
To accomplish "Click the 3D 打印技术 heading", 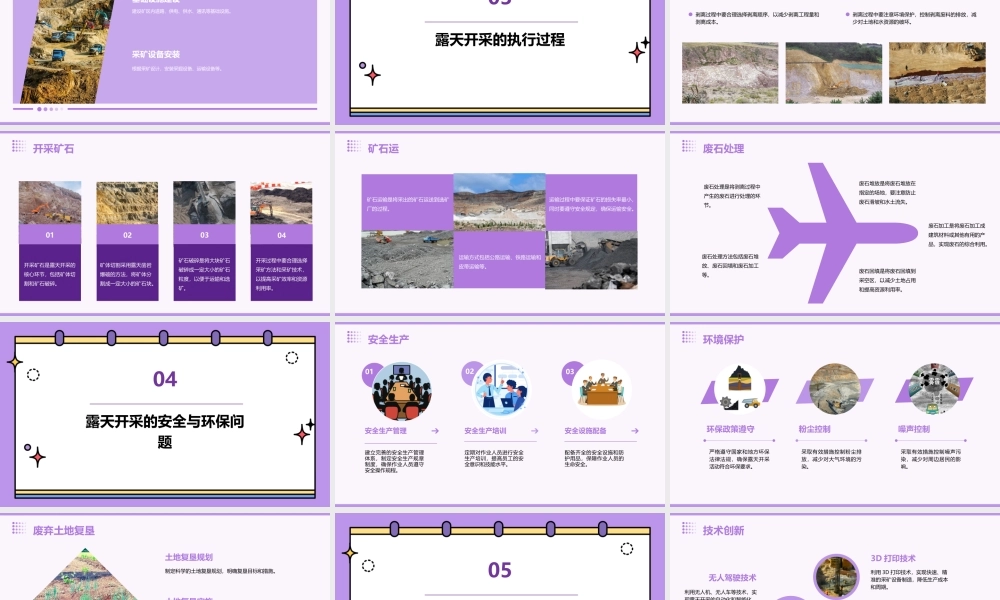I will 893,558.
